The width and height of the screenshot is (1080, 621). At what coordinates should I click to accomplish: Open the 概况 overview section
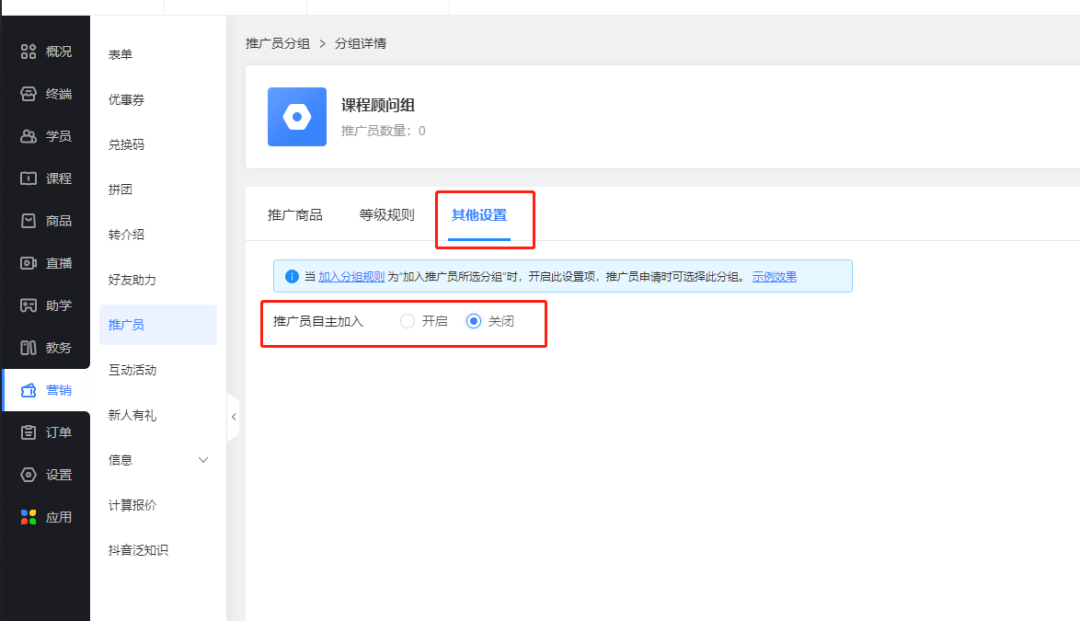tap(45, 52)
